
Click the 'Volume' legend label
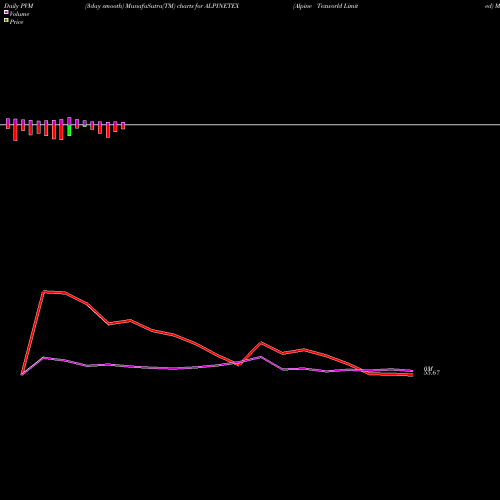pos(19,14)
